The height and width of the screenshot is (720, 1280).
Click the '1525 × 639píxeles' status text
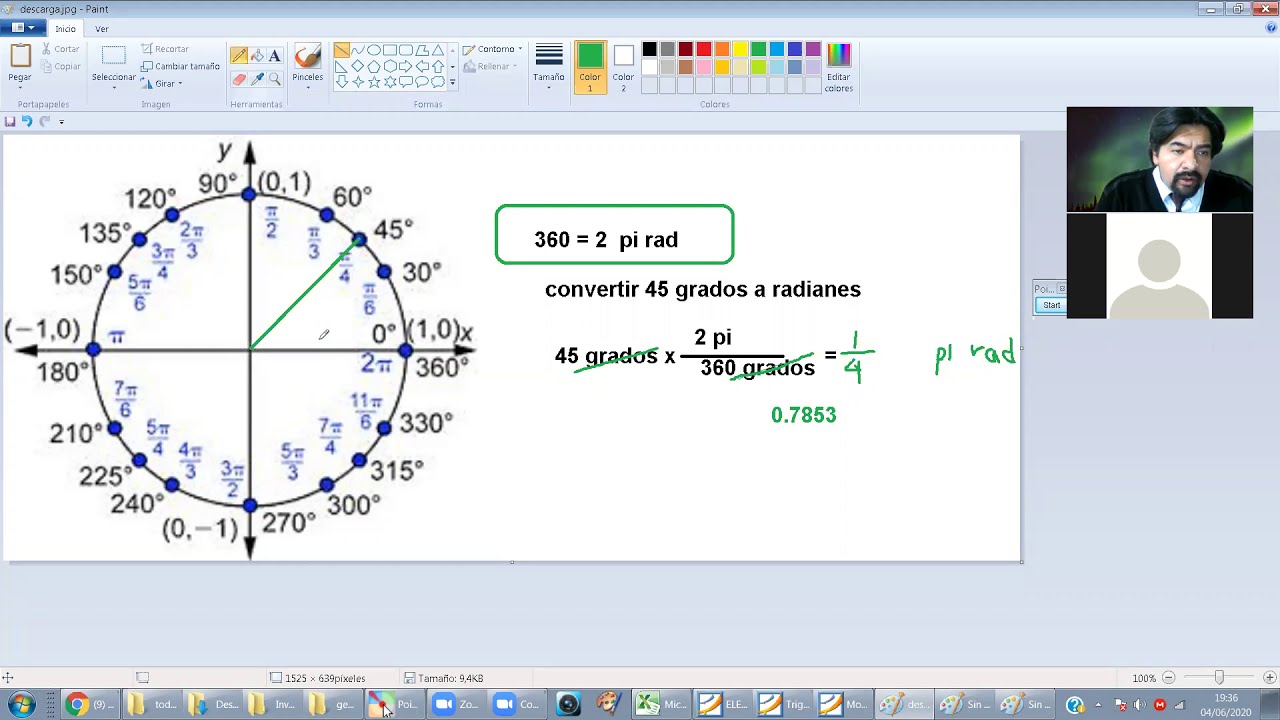(325, 678)
